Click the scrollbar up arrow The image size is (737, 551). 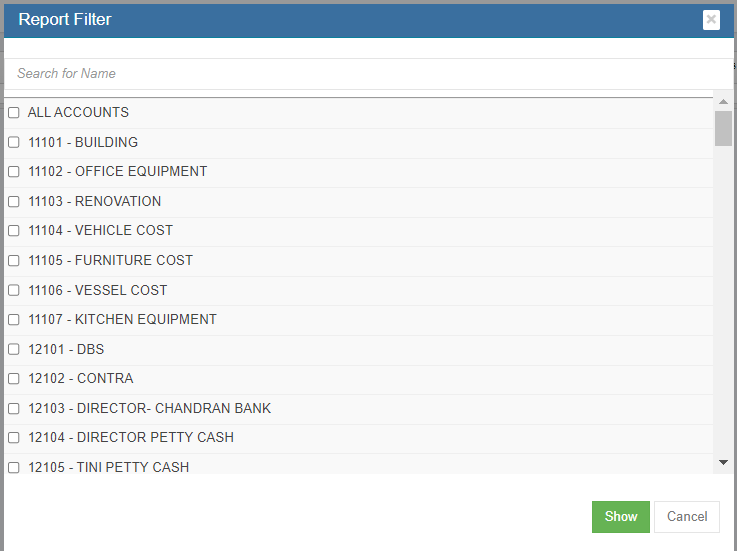click(x=723, y=102)
